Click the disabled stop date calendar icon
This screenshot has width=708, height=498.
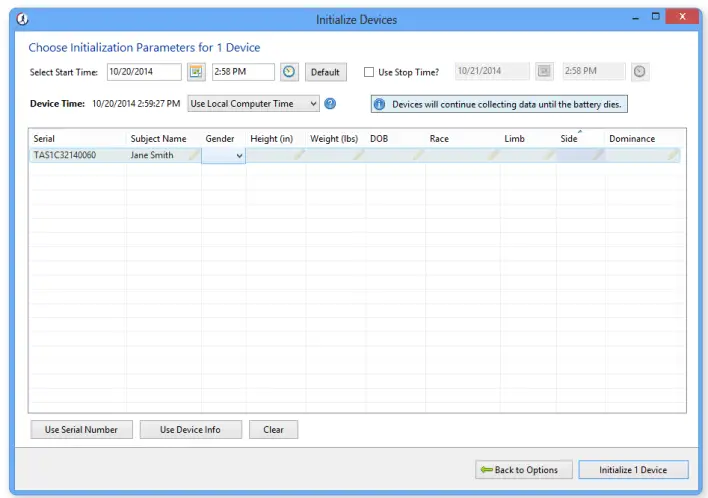pos(544,71)
